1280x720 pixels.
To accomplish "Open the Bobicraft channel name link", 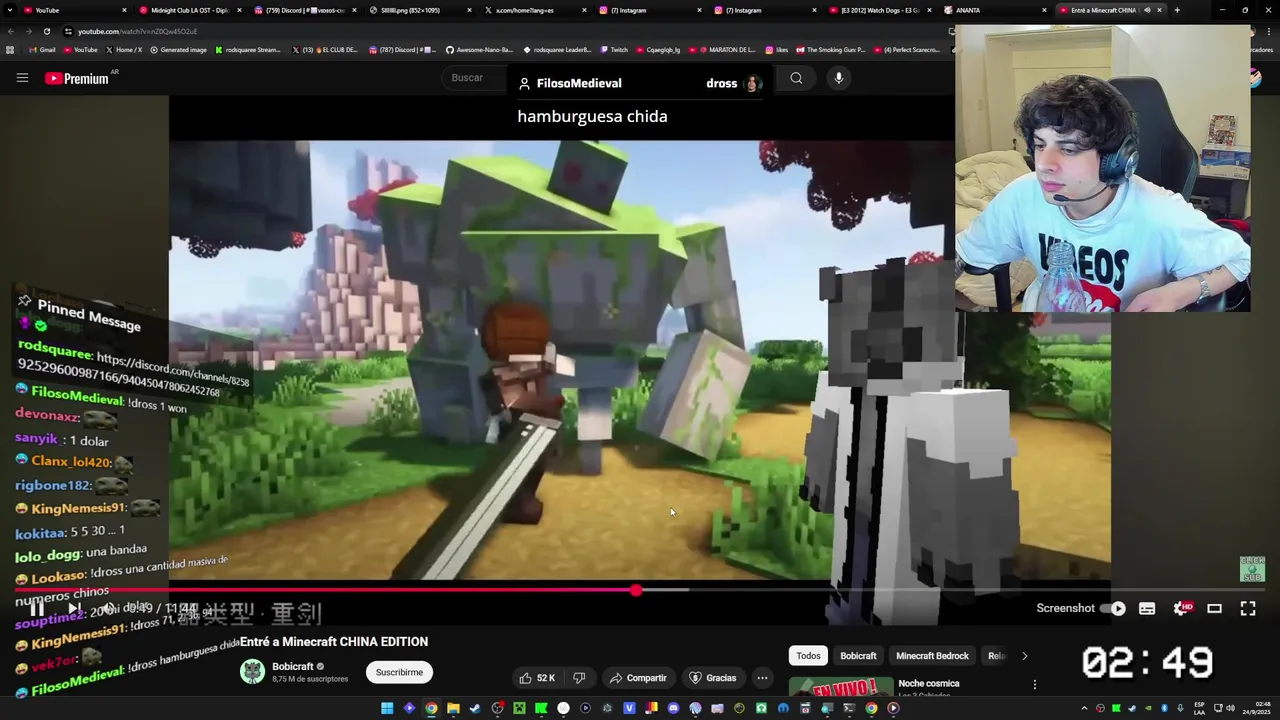I will tap(293, 666).
